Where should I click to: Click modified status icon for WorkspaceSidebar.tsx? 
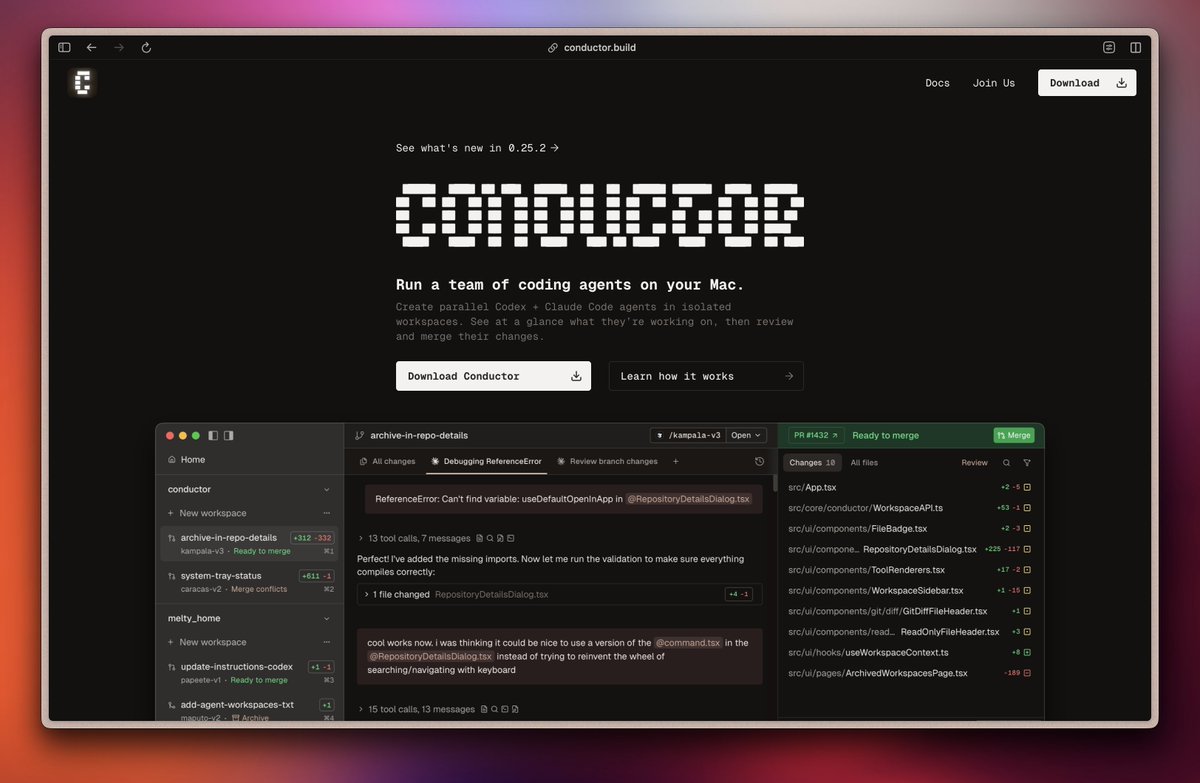tap(1027, 591)
